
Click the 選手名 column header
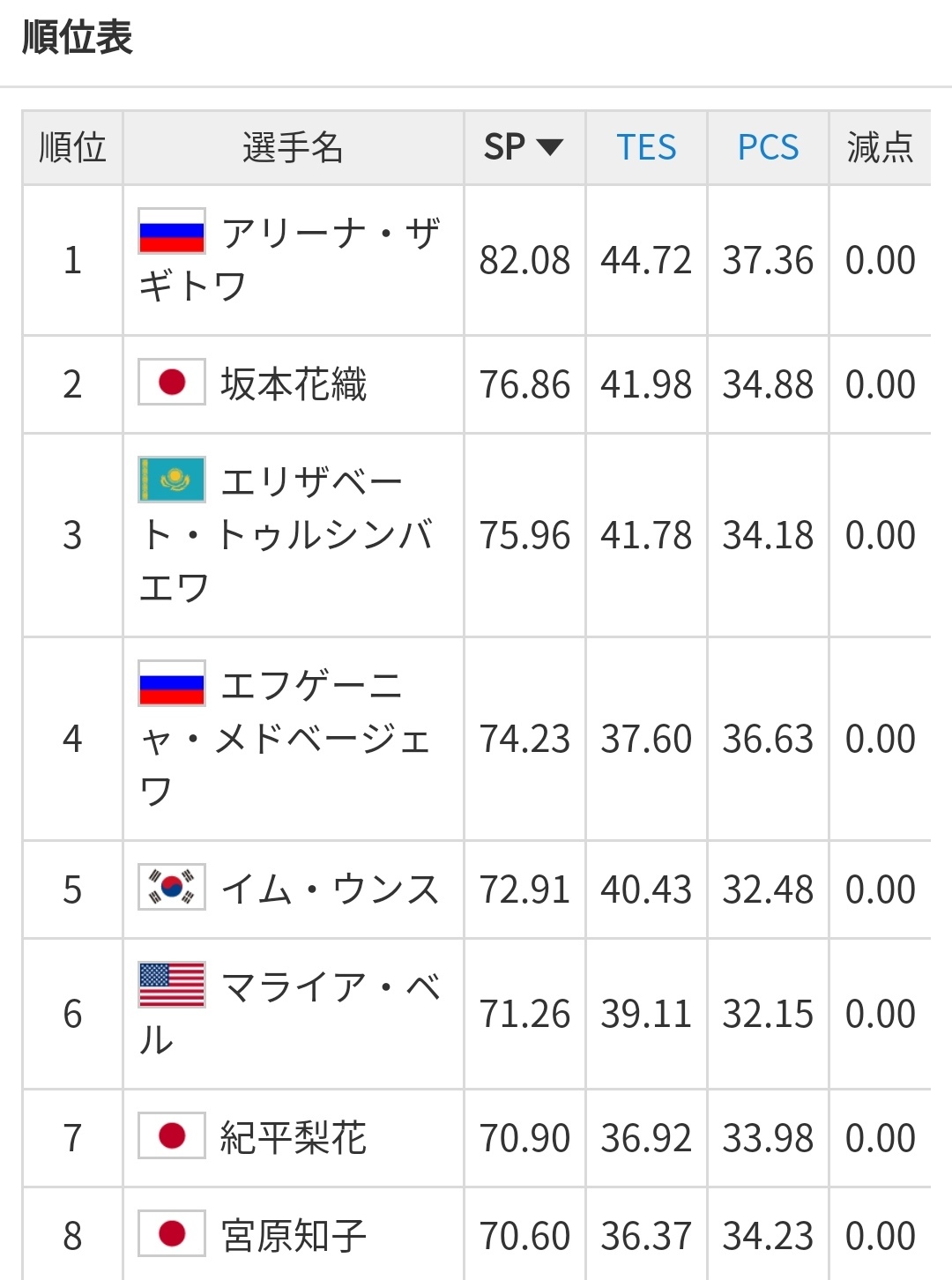(x=293, y=147)
